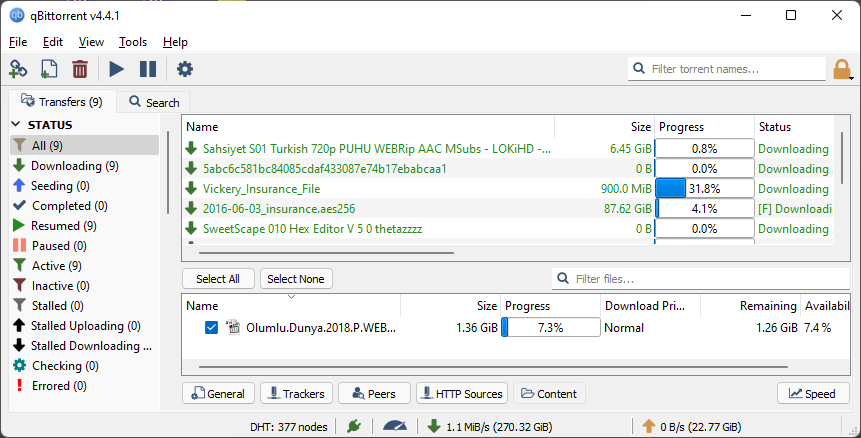
Task: Click the Add Torrent Link icon
Action: pos(18,69)
